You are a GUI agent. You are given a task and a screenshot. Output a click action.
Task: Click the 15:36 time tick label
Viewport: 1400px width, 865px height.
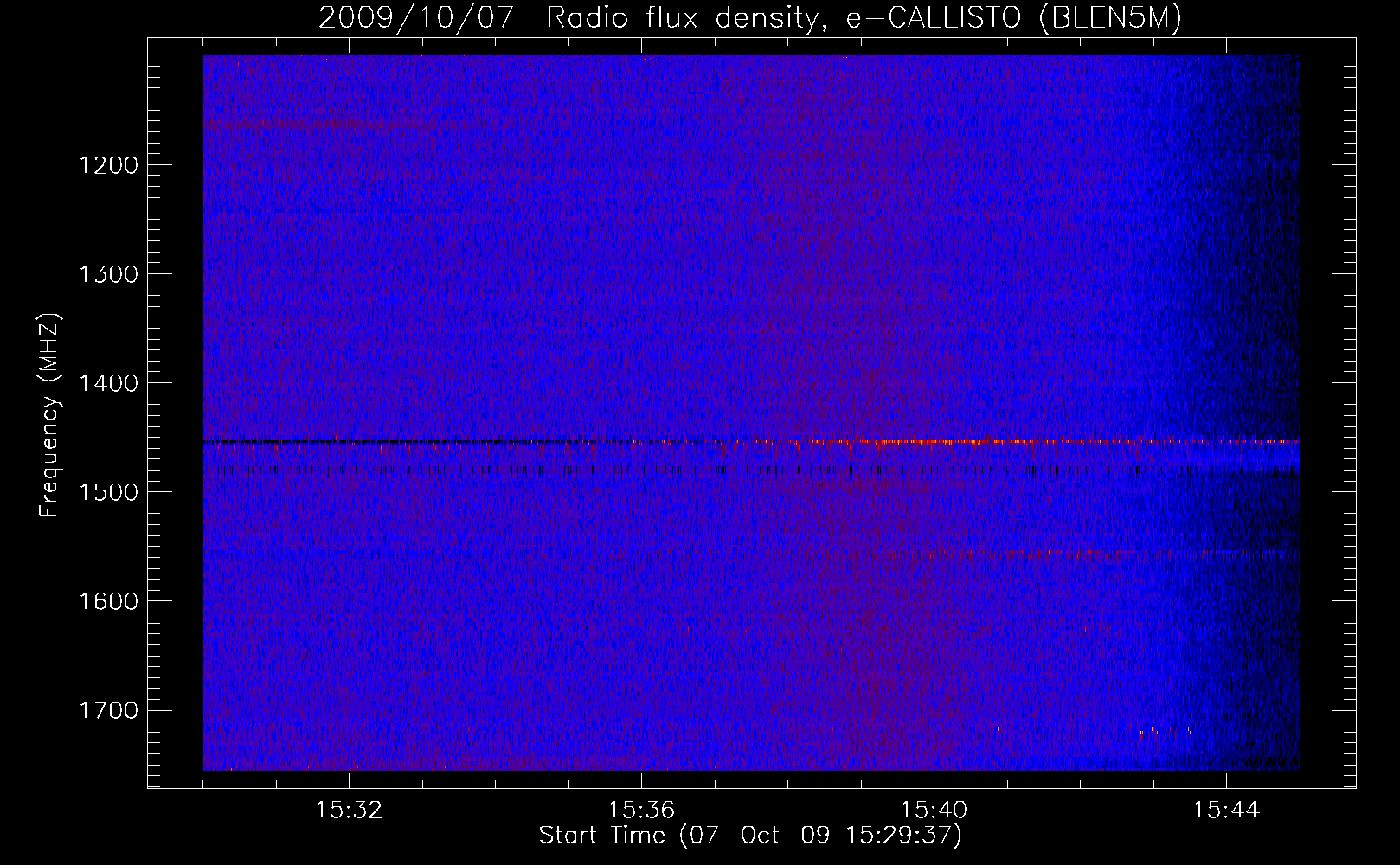(641, 811)
